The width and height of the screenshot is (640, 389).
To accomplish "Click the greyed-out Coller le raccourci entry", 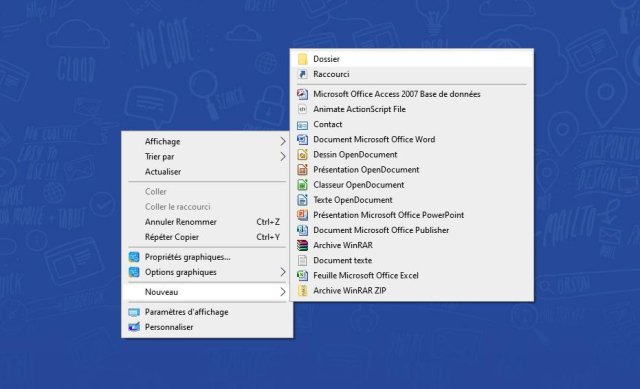I will click(x=207, y=207).
